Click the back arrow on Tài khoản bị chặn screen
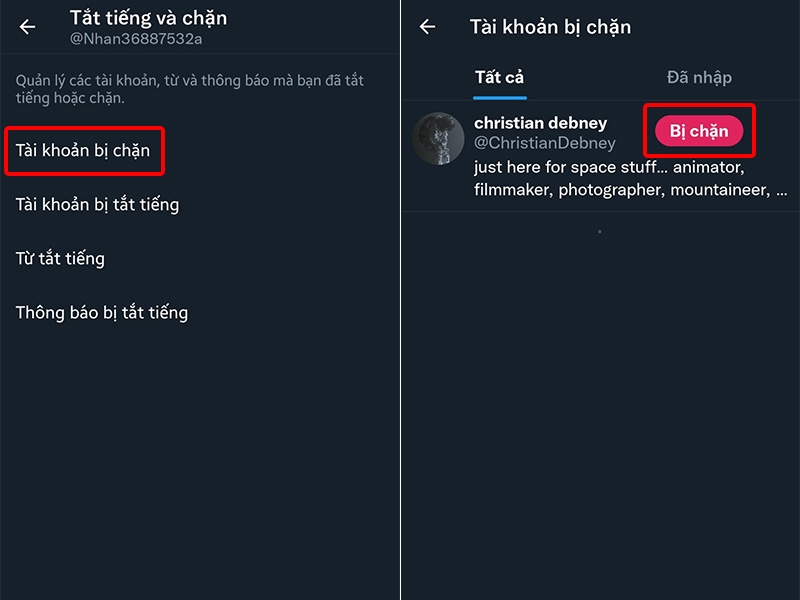The height and width of the screenshot is (600, 800). [x=425, y=27]
